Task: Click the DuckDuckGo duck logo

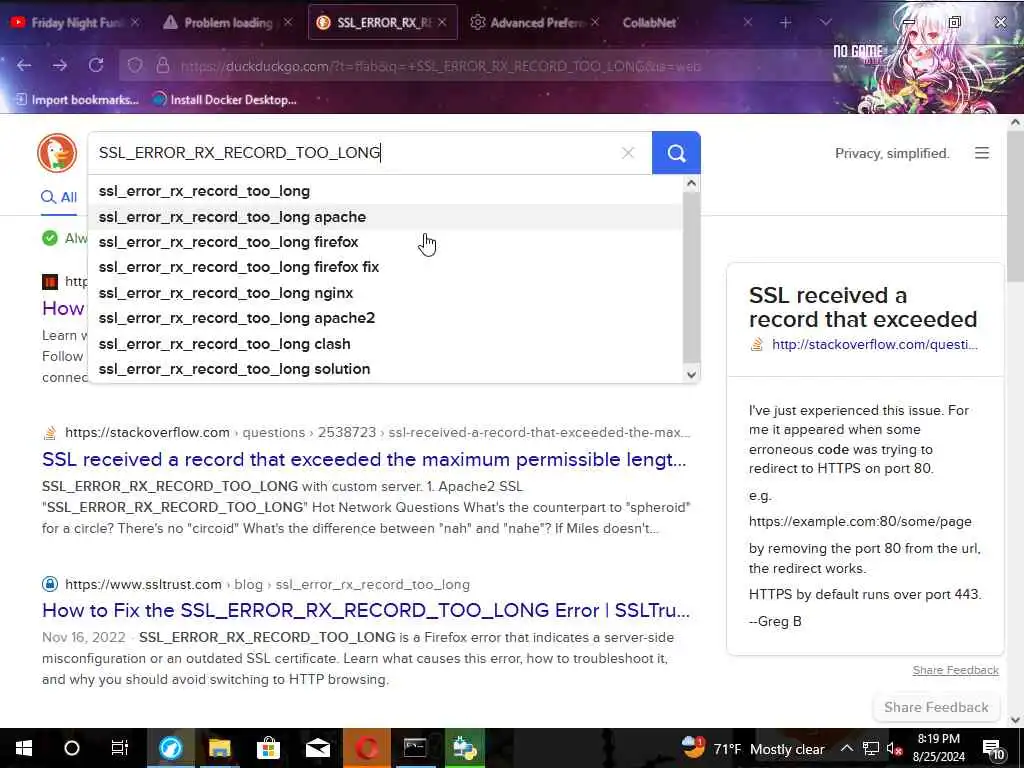Action: (x=57, y=153)
